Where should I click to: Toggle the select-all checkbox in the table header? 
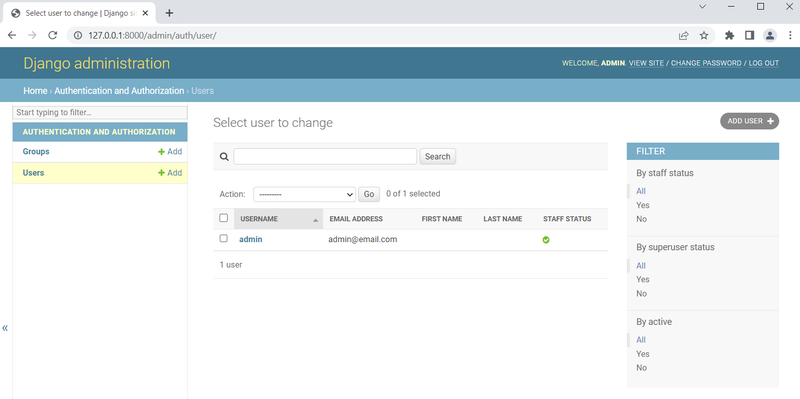point(223,218)
